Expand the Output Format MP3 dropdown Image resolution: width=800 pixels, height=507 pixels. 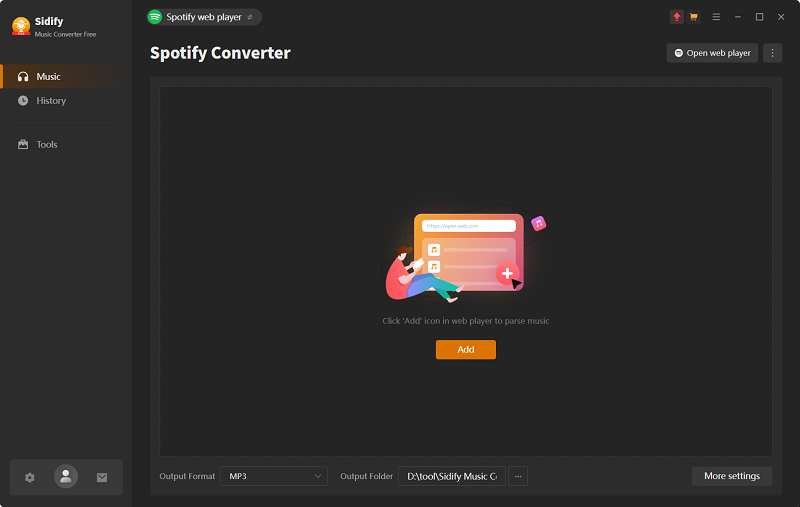(274, 476)
